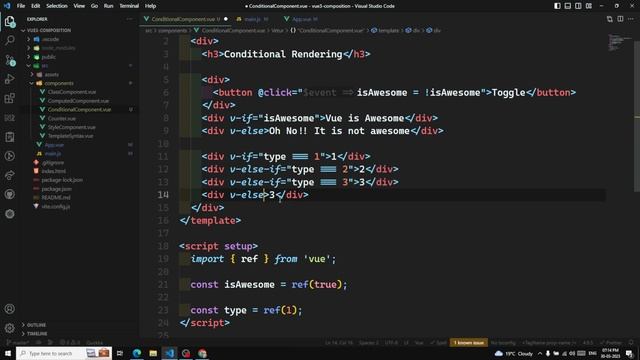Image resolution: width=640 pixels, height=360 pixels.
Task: Open package.json in Explorer
Action: coord(56,189)
